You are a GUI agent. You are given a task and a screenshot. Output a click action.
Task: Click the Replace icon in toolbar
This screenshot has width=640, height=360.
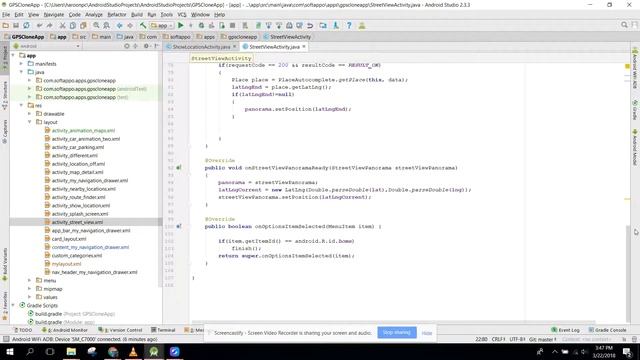[x=107, y=25]
